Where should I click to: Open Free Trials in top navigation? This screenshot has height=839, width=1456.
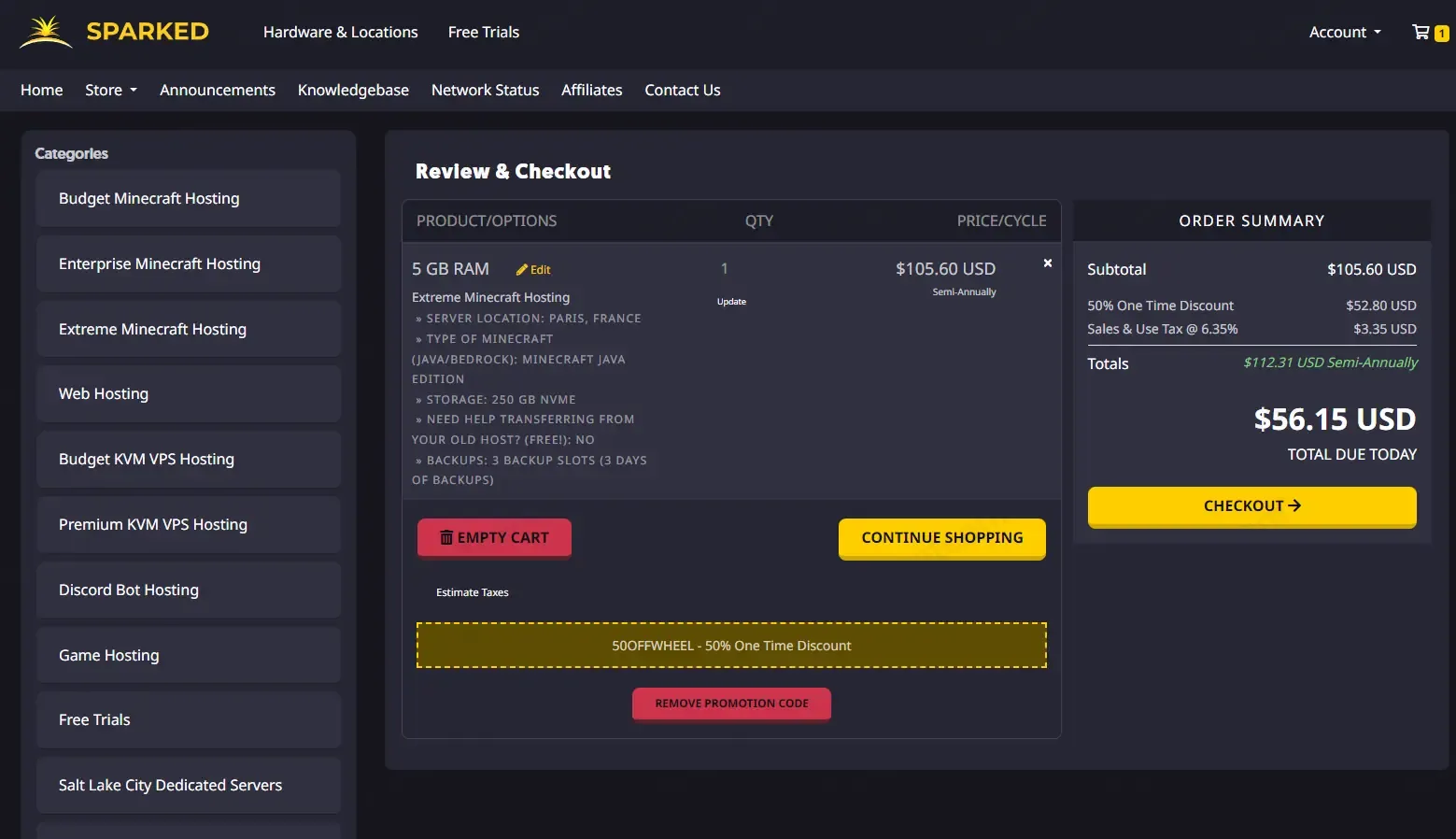click(x=484, y=32)
